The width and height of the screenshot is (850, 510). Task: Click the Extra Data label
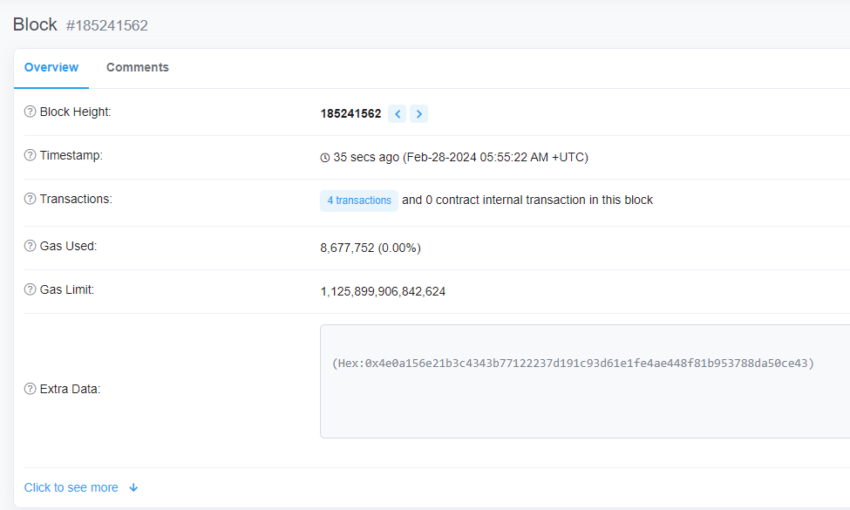click(70, 389)
